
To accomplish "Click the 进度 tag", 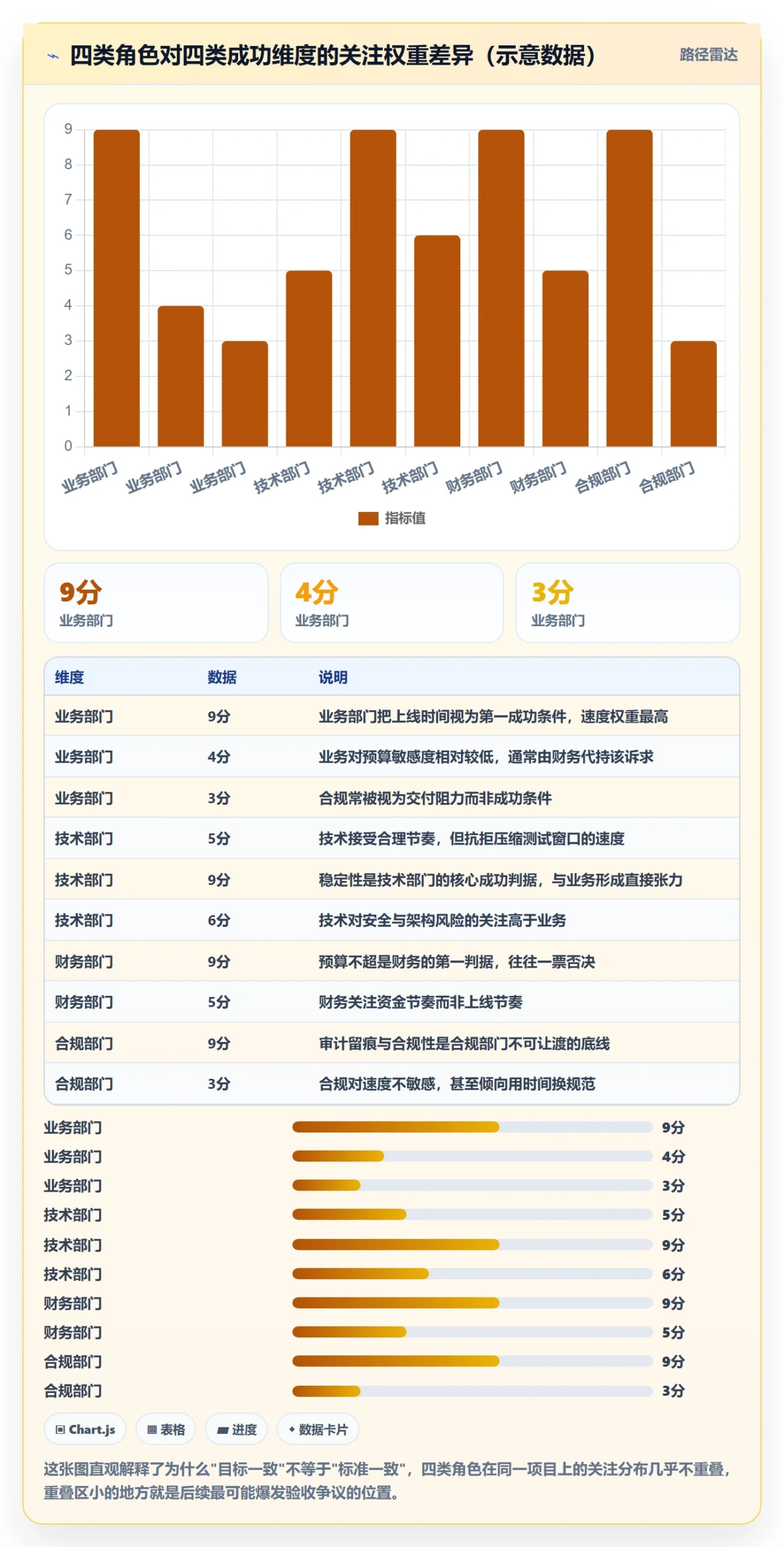I will [x=236, y=1429].
